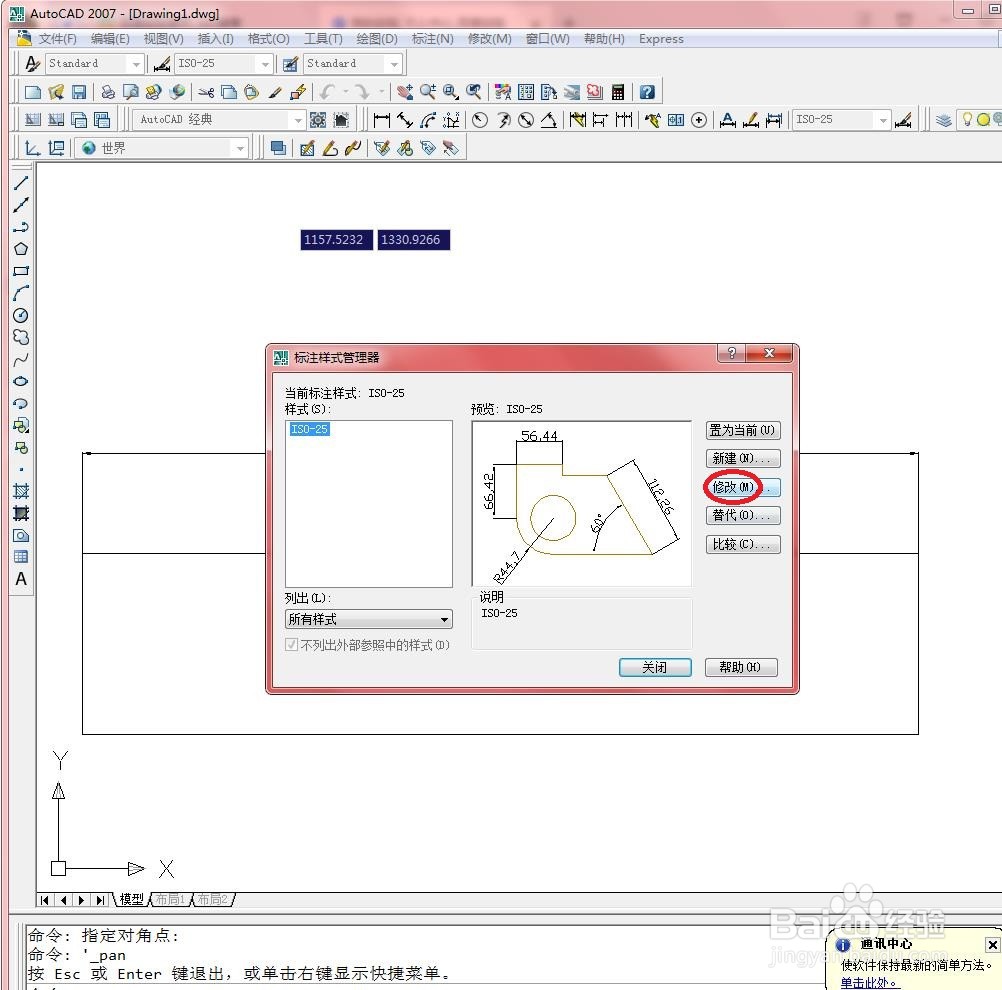Click the 关闭 button
Image resolution: width=1002 pixels, height=990 pixels.
click(x=655, y=667)
